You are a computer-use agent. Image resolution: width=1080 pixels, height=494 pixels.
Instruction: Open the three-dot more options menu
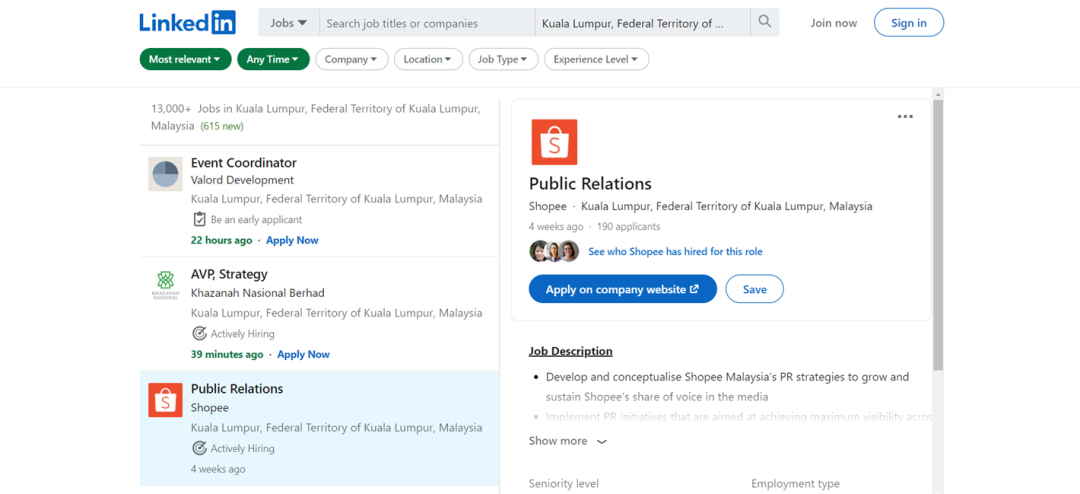905,117
